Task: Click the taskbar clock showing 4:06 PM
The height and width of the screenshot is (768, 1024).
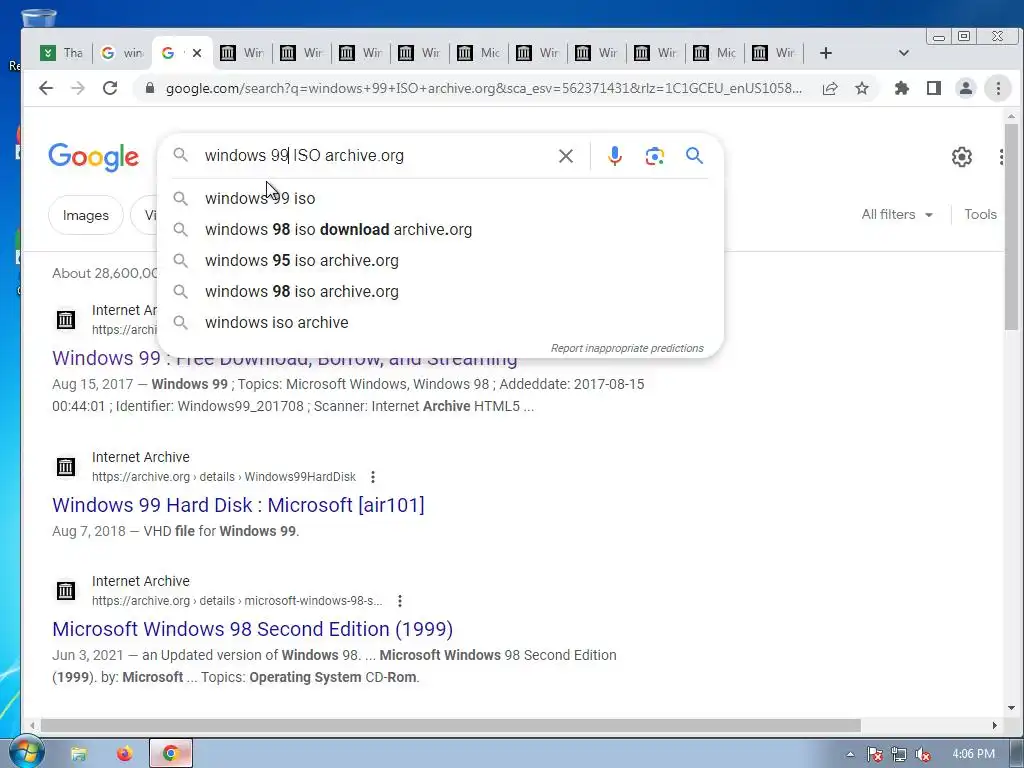Action: point(973,754)
